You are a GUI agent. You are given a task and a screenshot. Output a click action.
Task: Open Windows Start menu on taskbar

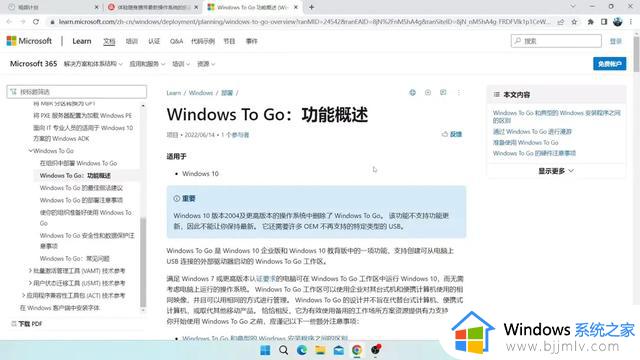265,350
